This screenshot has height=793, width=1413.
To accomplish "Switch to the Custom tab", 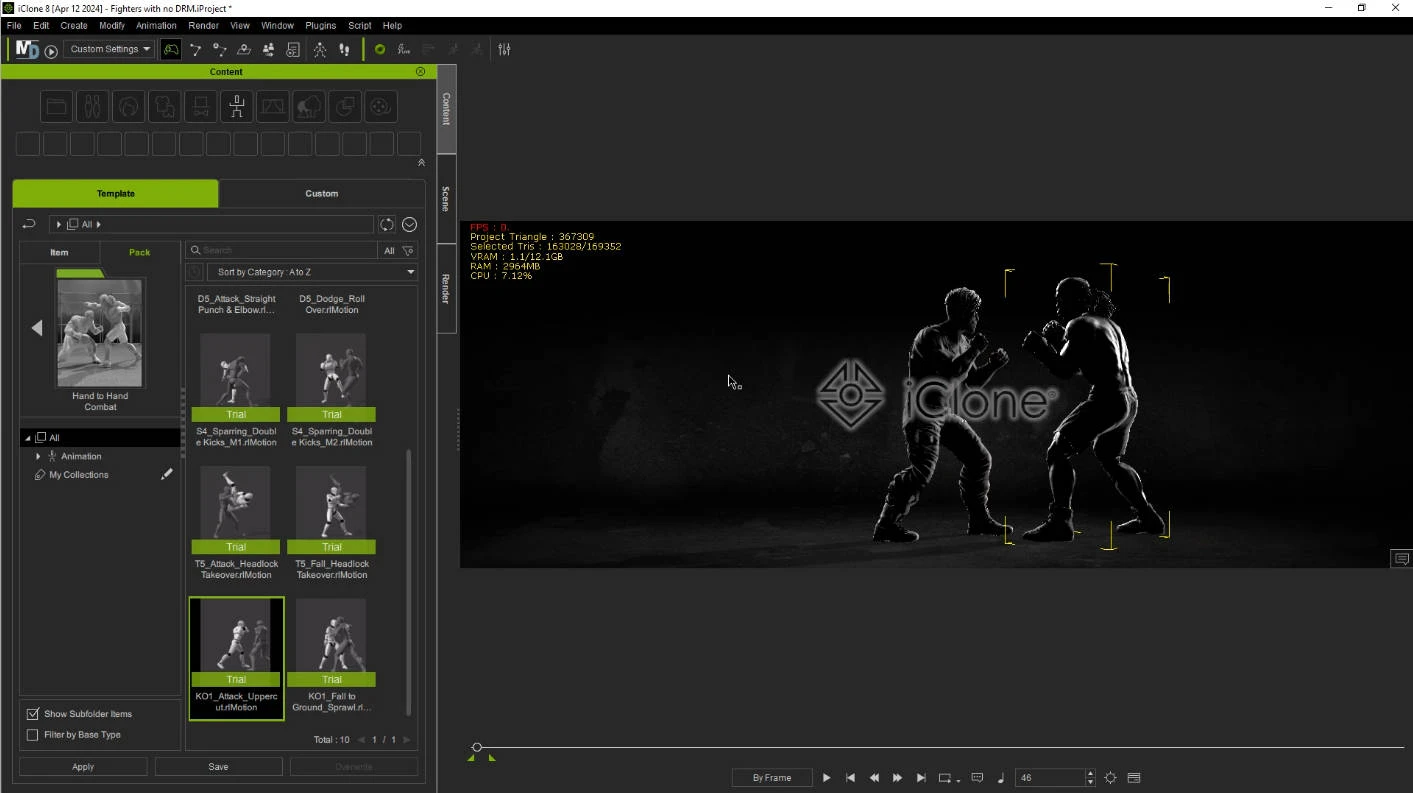I will [321, 194].
